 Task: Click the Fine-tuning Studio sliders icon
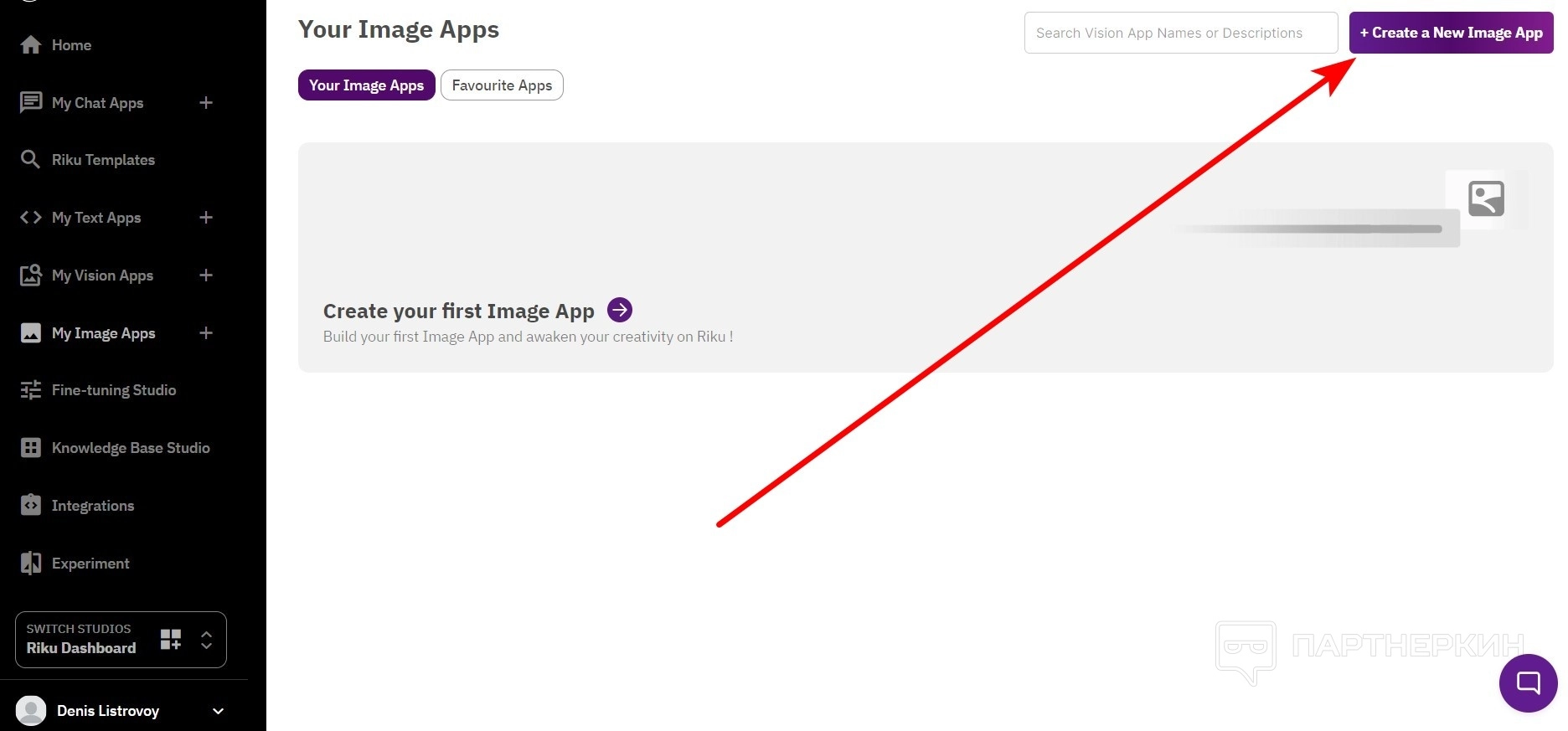tap(31, 390)
